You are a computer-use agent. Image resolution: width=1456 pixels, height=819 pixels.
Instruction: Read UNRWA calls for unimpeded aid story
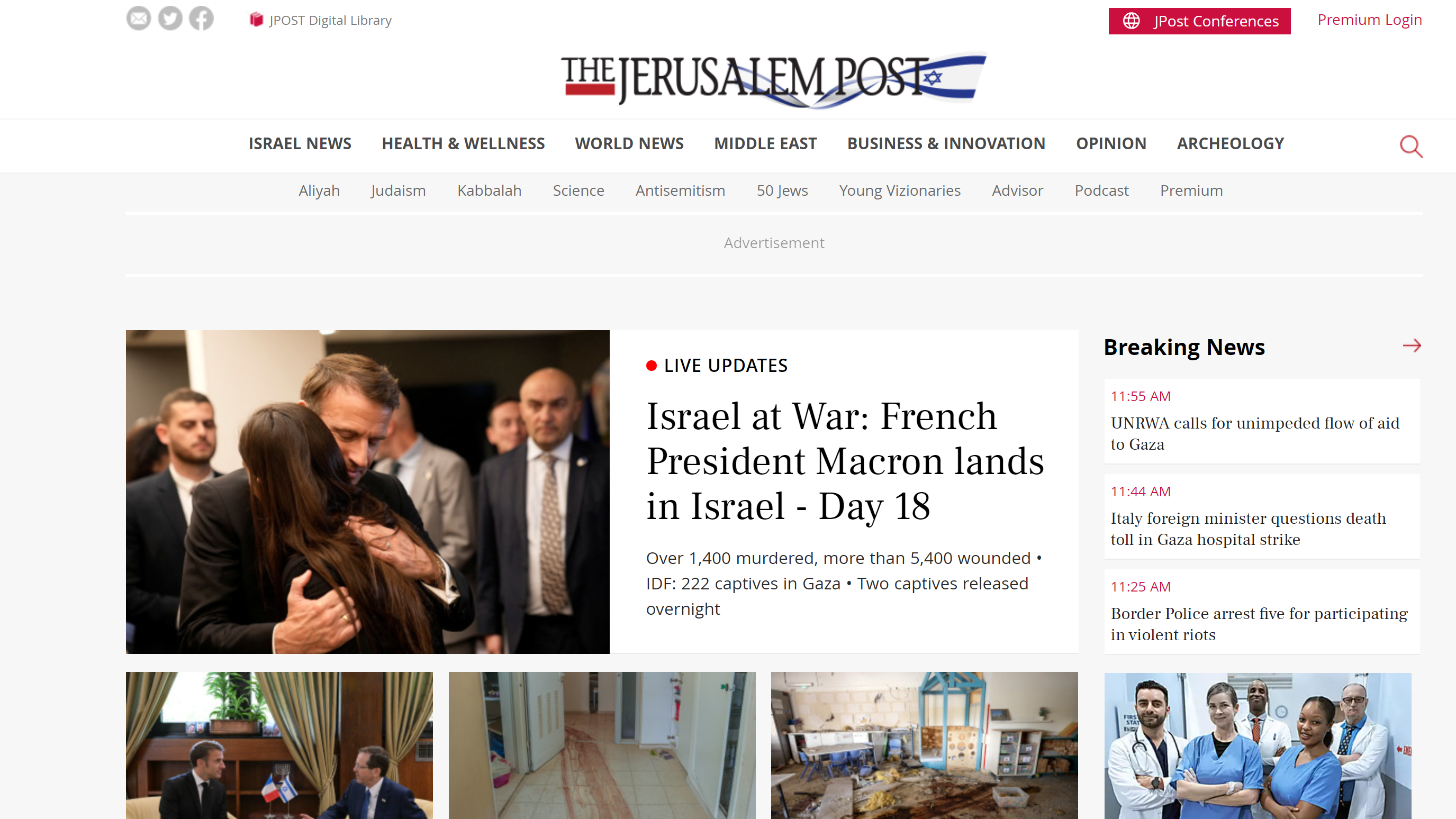[x=1255, y=433]
